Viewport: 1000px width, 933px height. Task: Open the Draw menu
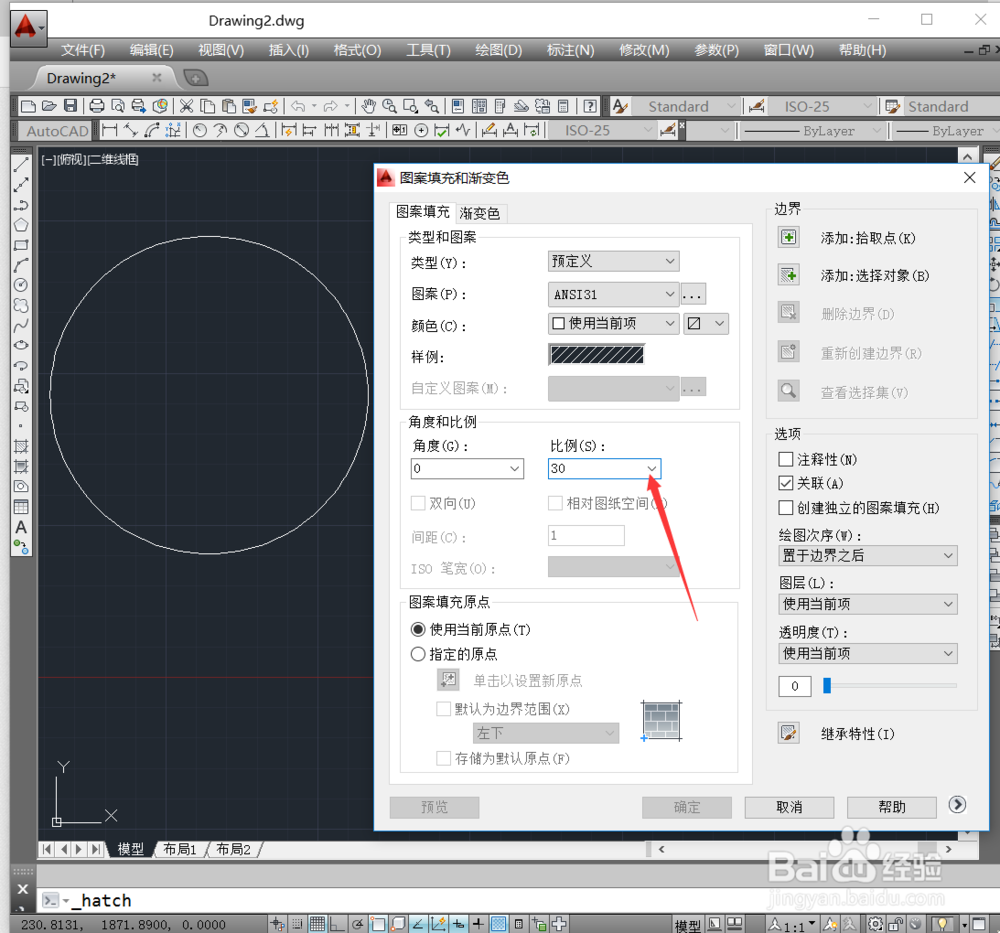point(499,50)
